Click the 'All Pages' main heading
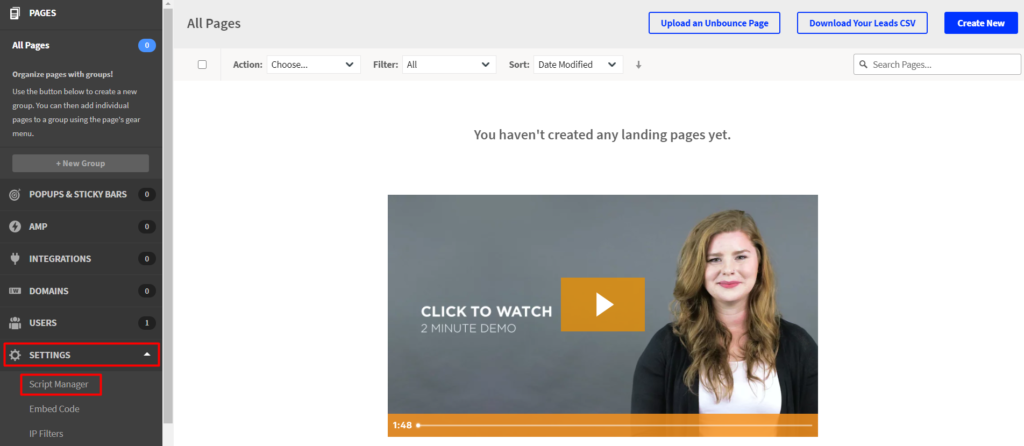This screenshot has width=1024, height=446. point(214,24)
